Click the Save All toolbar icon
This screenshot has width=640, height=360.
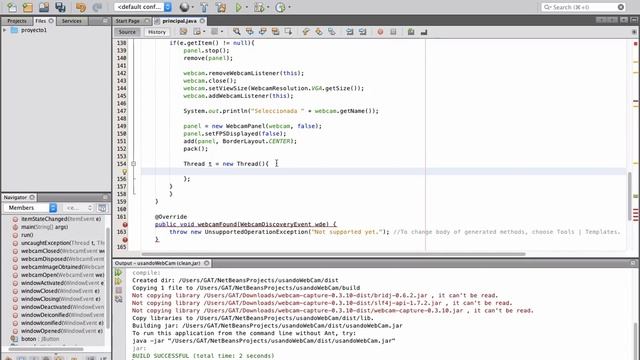click(x=60, y=7)
